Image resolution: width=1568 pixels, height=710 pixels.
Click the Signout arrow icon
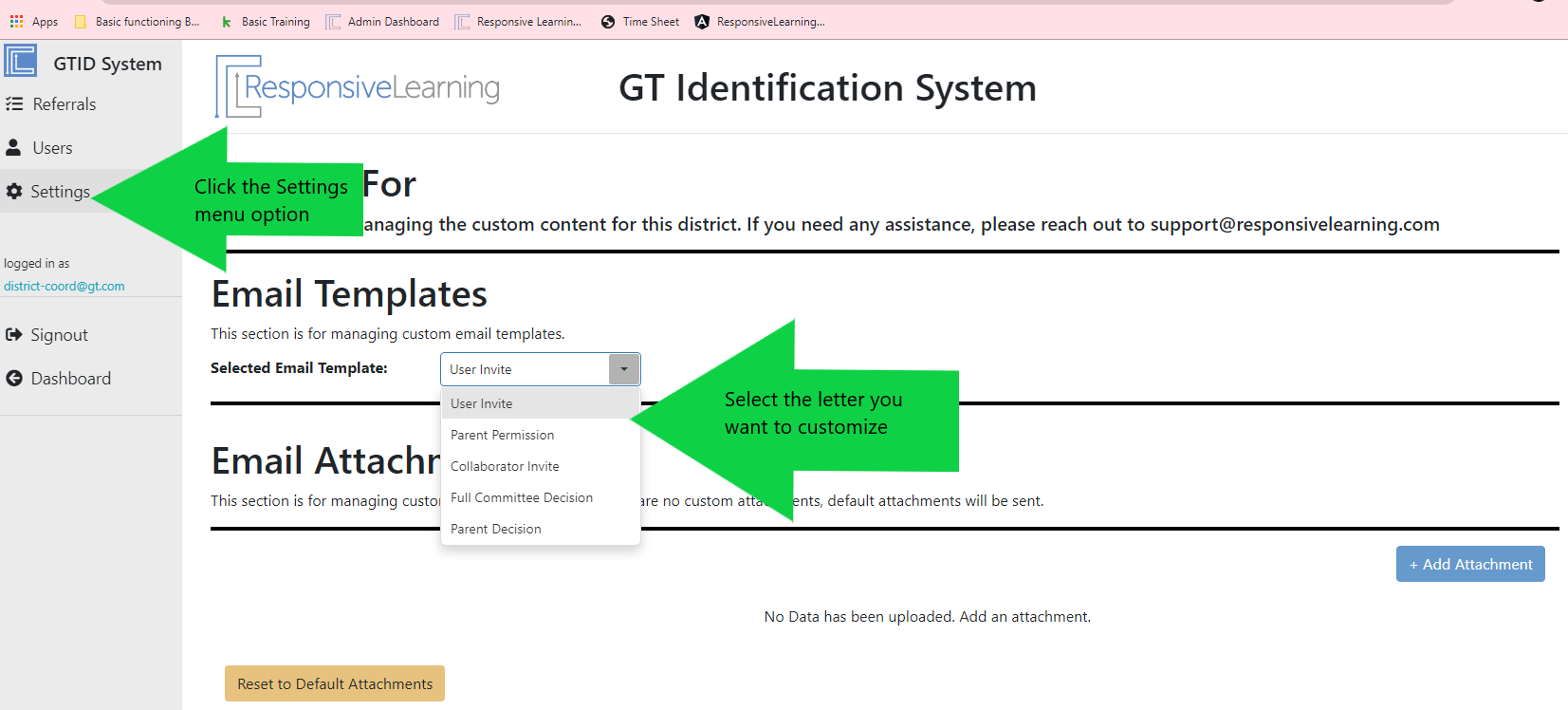(x=14, y=334)
